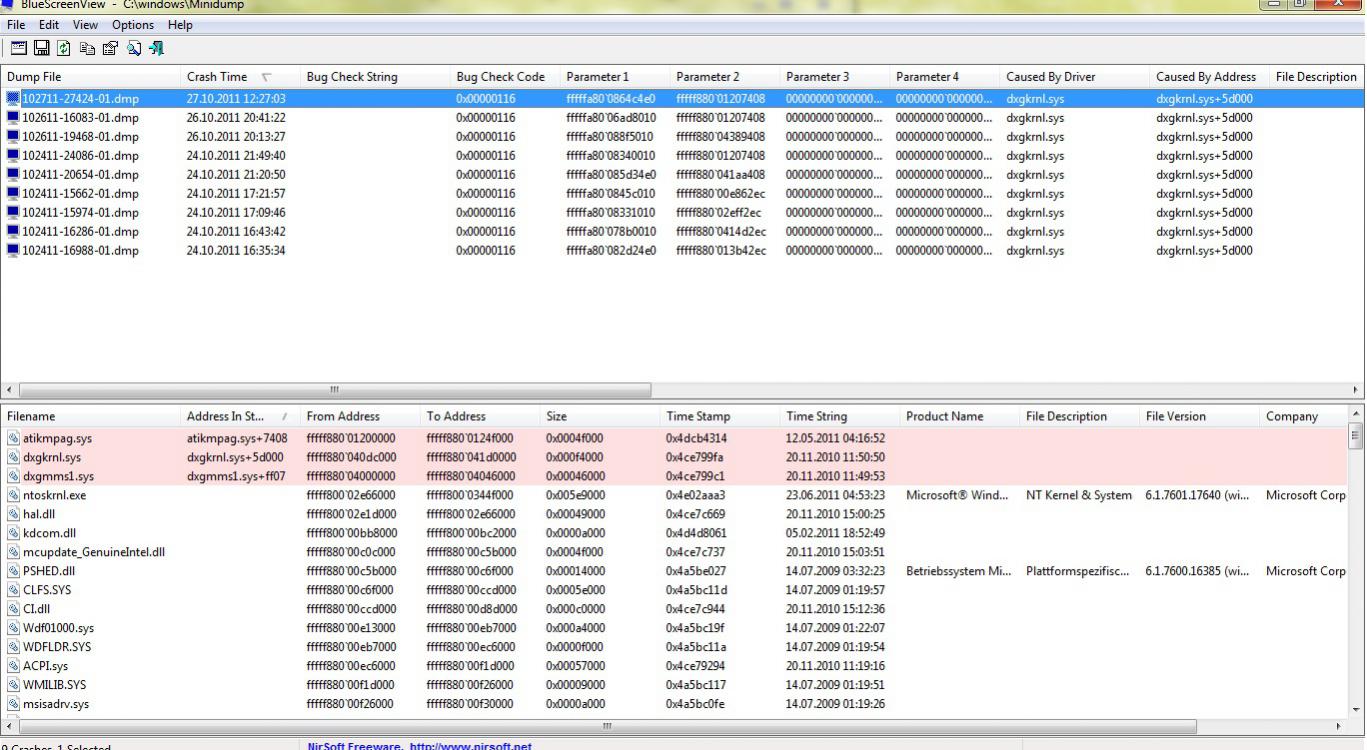Select Wdf01000.sys driver row

pyautogui.click(x=675, y=628)
